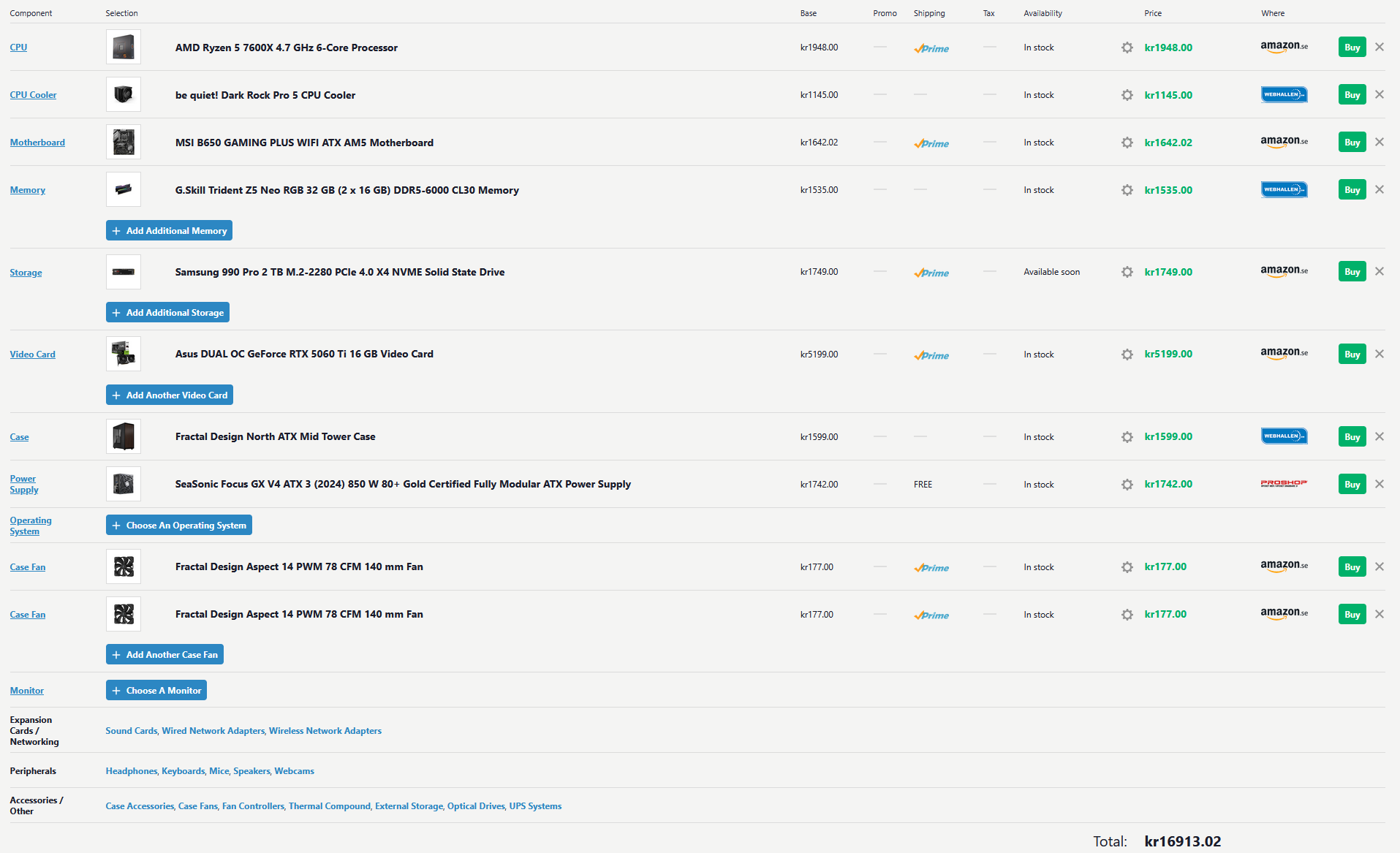This screenshot has width=1400, height=853.
Task: Click the Prime shipping badge for the Samsung SSD
Action: 931,273
